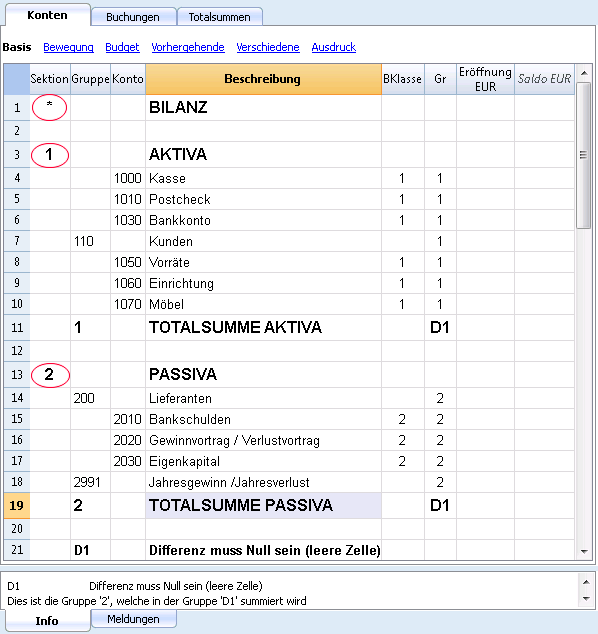The width and height of the screenshot is (598, 634).
Task: Select the Konten tab
Action: pos(47,15)
